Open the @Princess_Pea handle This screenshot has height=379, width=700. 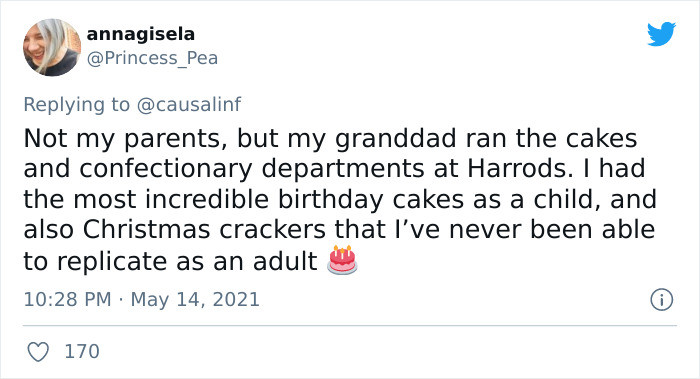click(152, 58)
